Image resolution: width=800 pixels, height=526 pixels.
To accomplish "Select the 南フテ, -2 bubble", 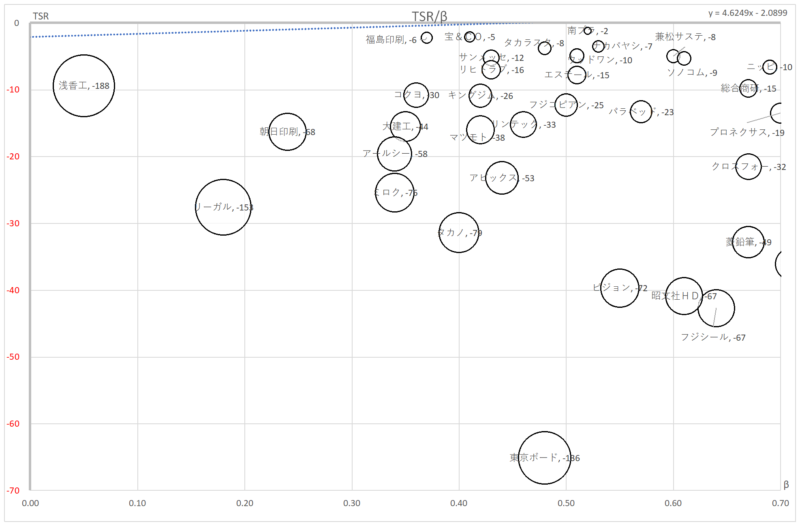I will [x=587, y=31].
